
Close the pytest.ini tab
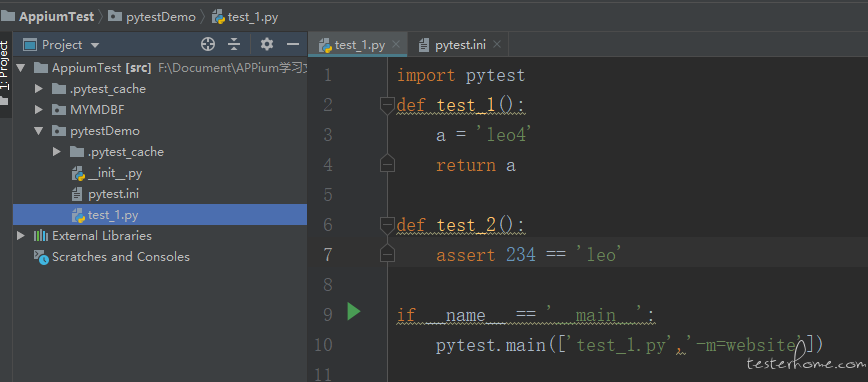click(497, 44)
